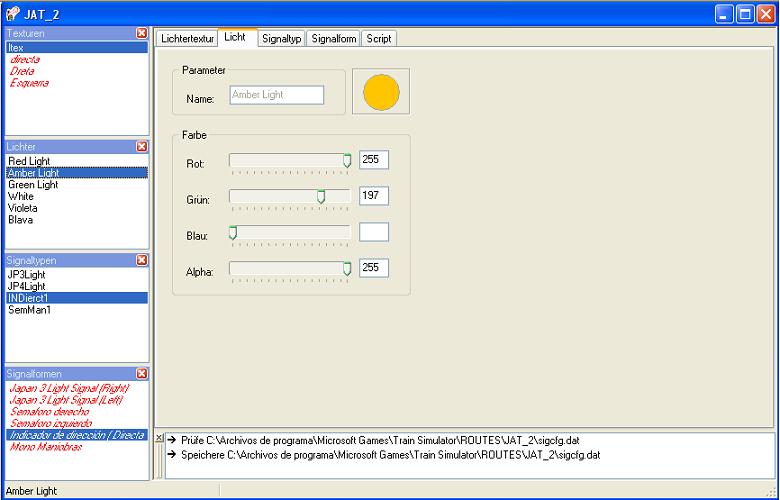The height and width of the screenshot is (500, 780).
Task: Select the directa texture entry
Action: coord(25,60)
